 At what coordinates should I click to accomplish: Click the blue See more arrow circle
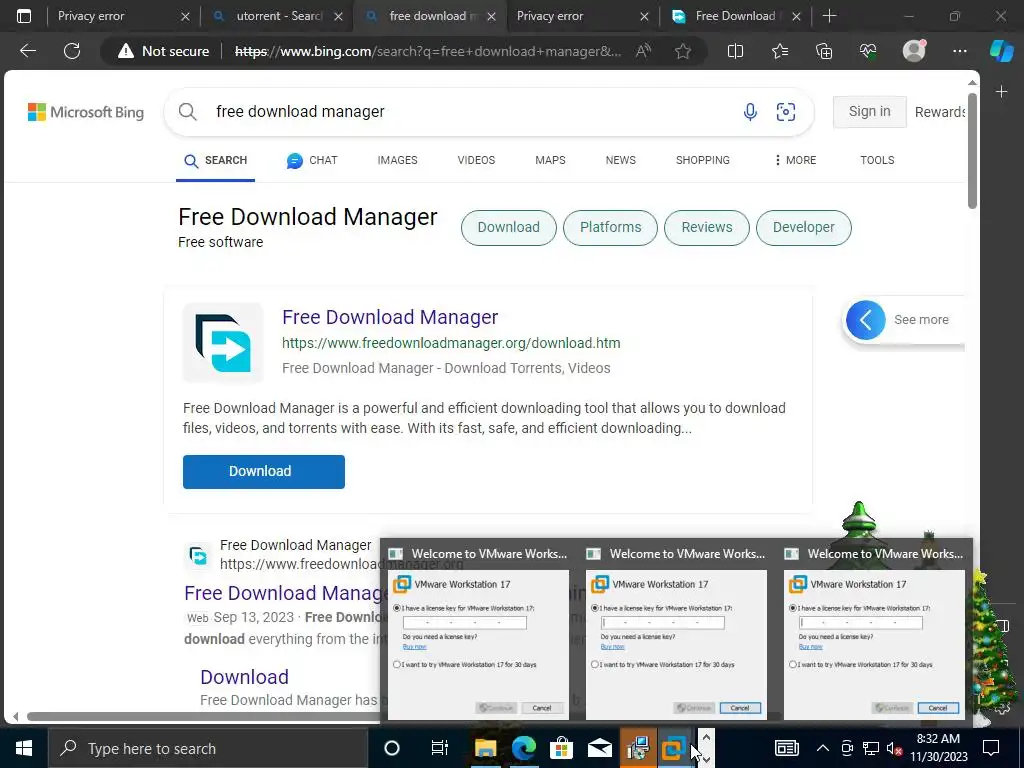coord(865,320)
